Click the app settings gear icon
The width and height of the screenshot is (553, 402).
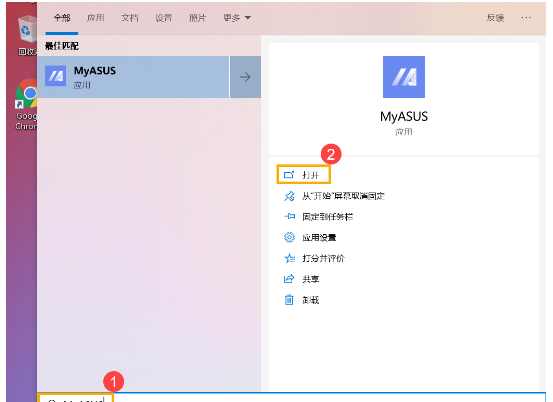coord(289,237)
